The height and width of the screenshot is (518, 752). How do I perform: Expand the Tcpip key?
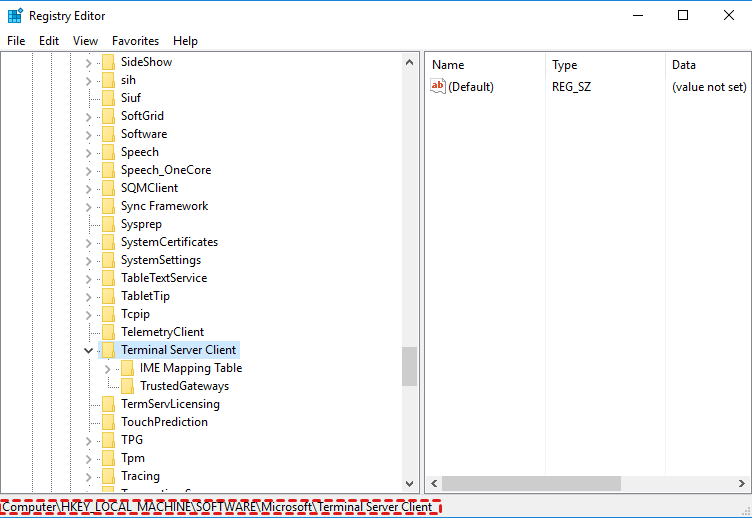click(88, 315)
